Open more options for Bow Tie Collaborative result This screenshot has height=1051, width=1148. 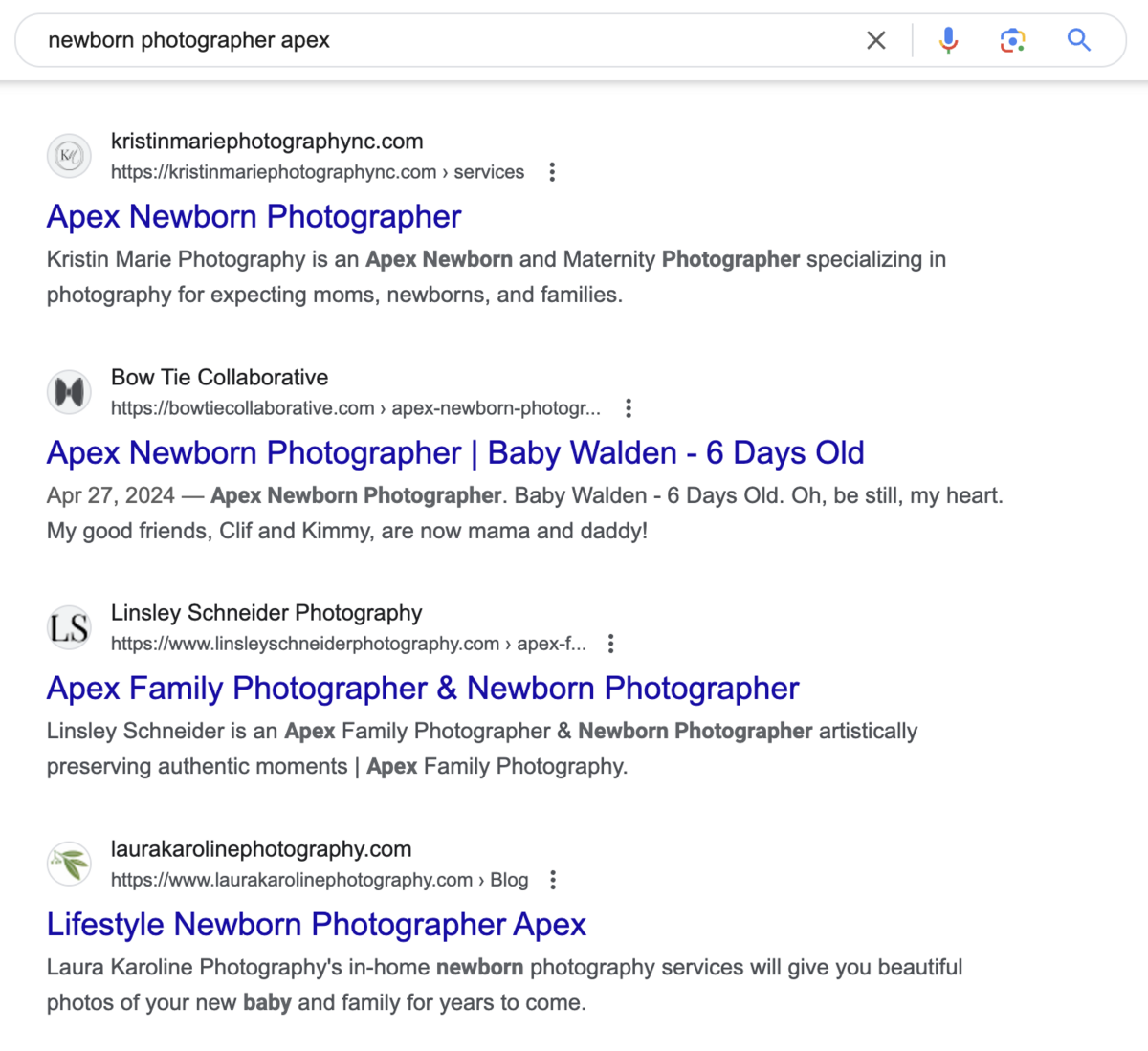[x=629, y=408]
